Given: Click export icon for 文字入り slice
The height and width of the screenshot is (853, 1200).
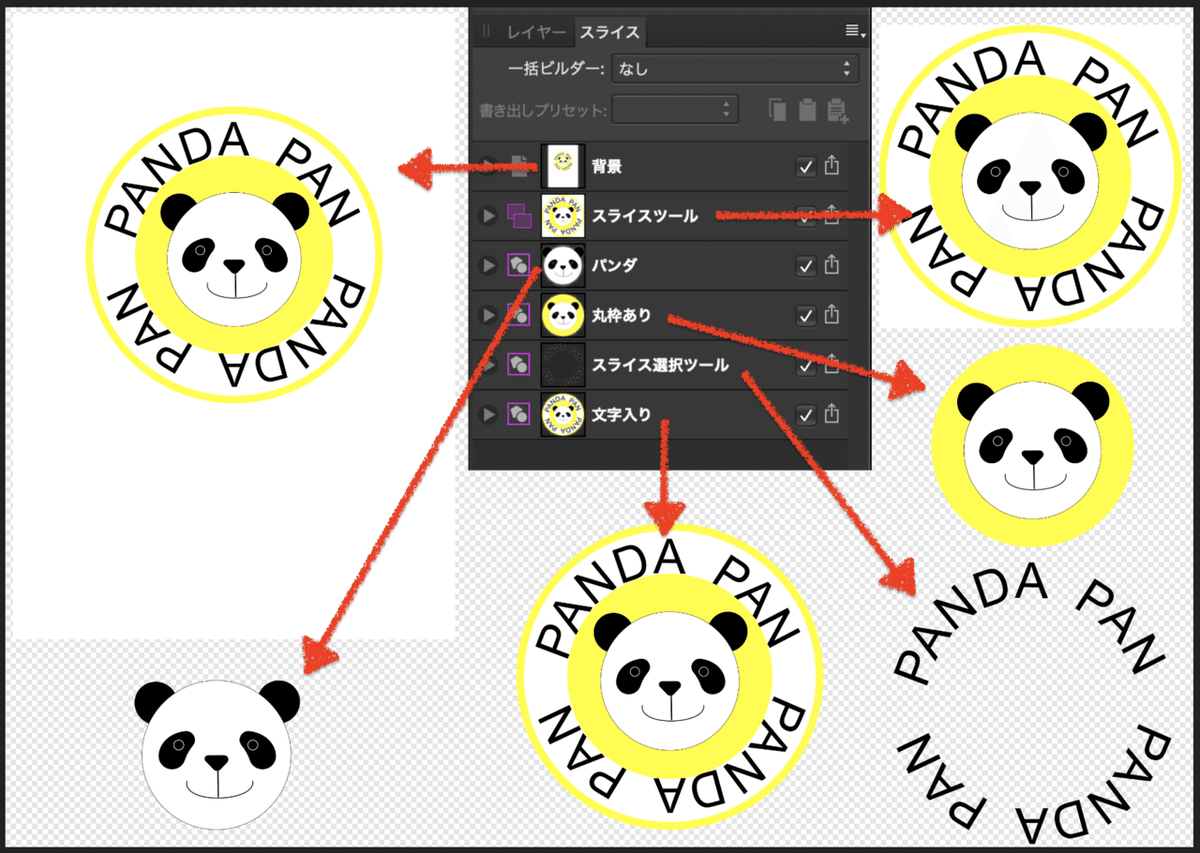Looking at the screenshot, I should [x=832, y=414].
